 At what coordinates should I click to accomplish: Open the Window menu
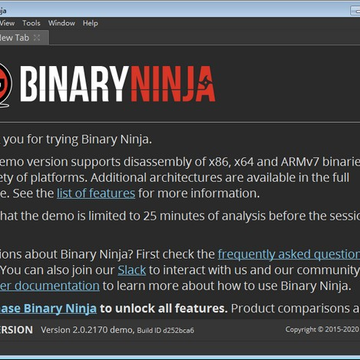[x=61, y=23]
